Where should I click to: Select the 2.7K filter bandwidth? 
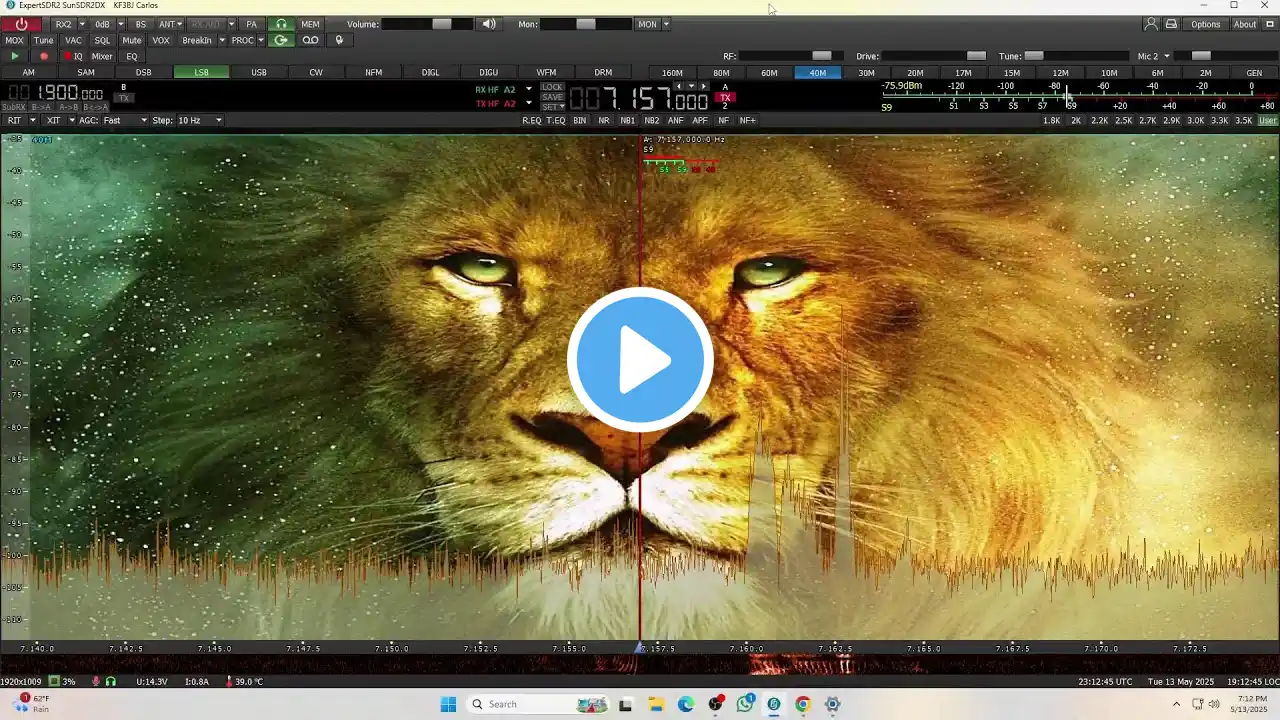1147,120
